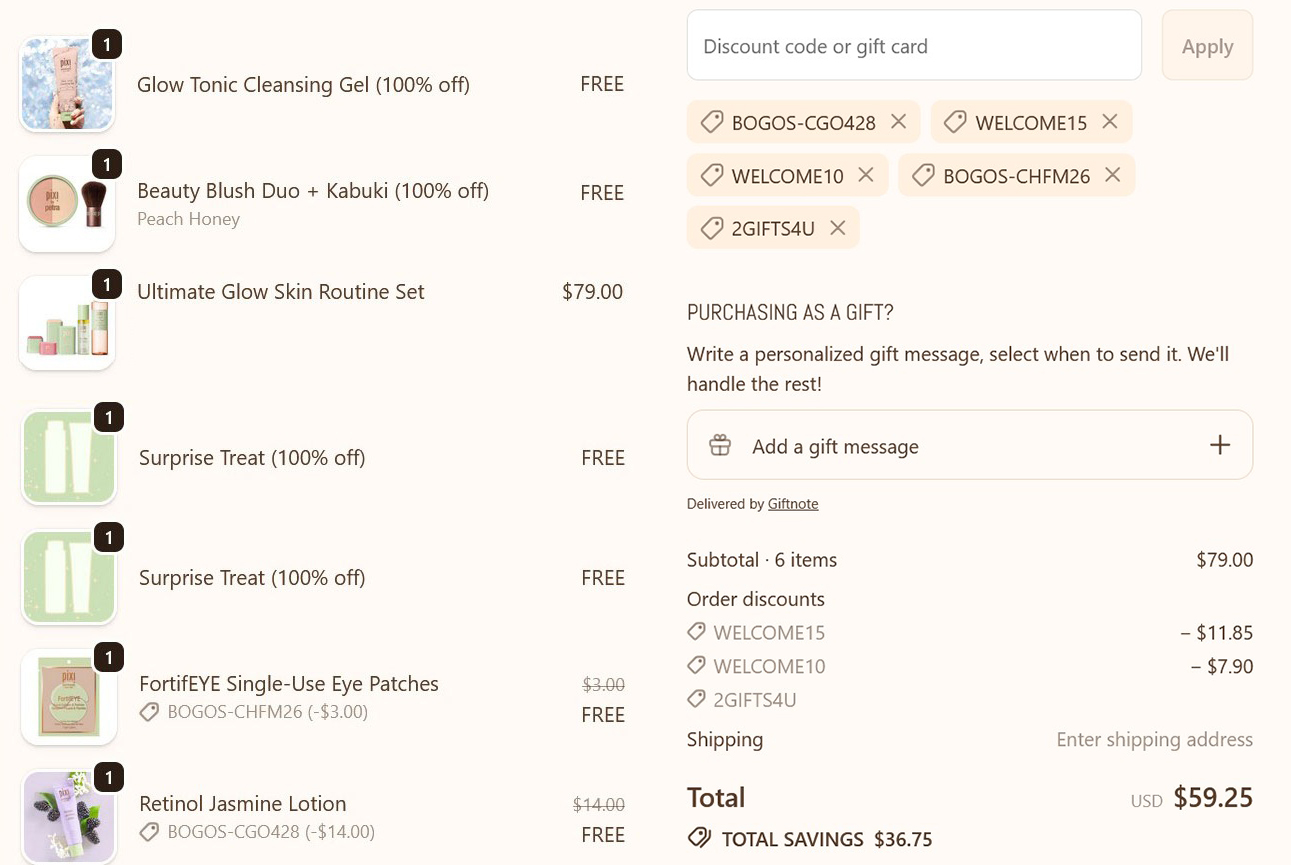Remove the WELCOME15 discount code
The height and width of the screenshot is (865, 1291).
tap(1109, 122)
